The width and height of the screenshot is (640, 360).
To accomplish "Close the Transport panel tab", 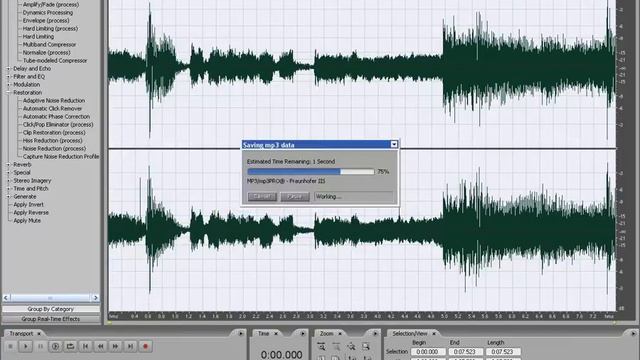I will tap(39, 333).
